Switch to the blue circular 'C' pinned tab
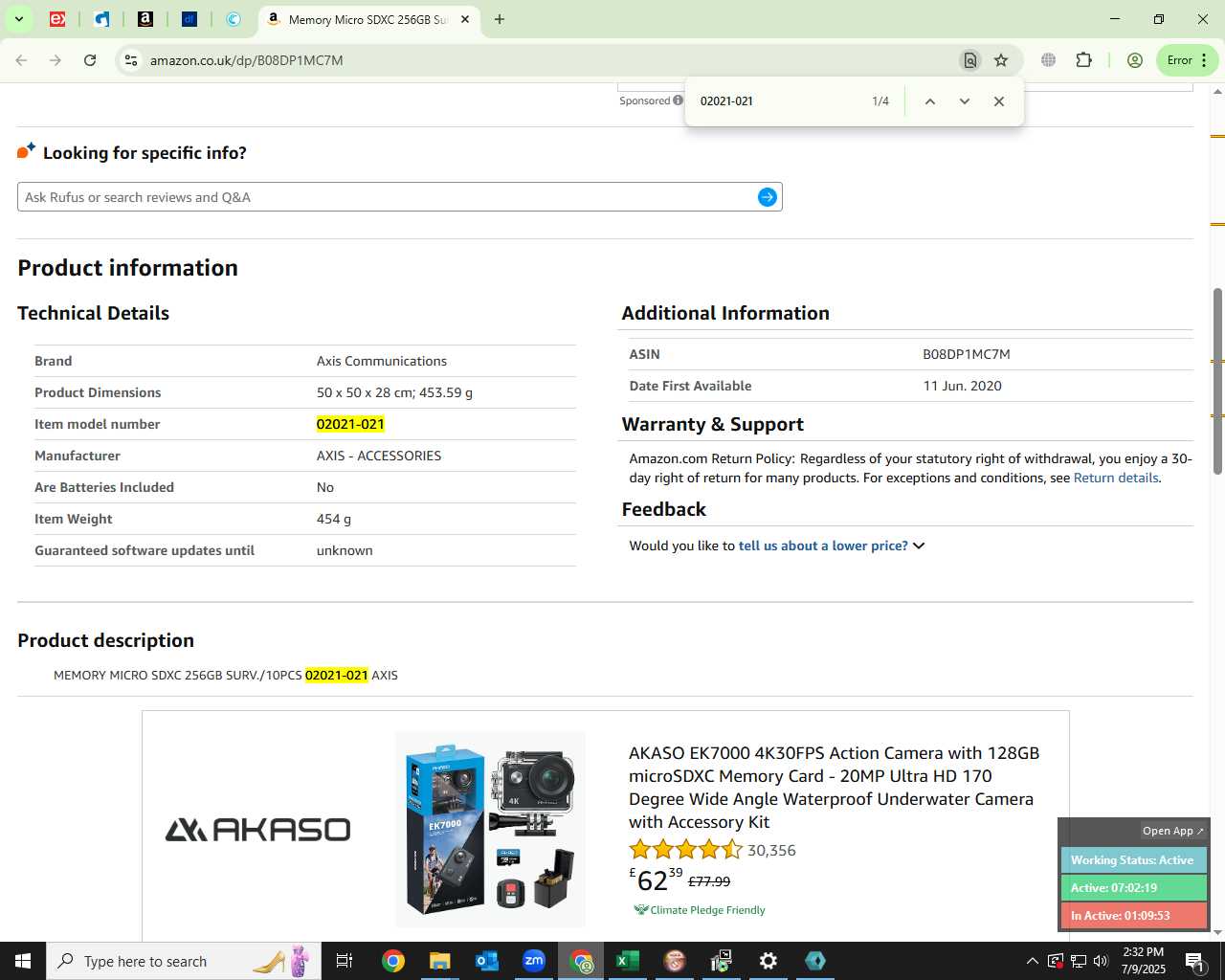Screen dimensions: 1225x980 pyautogui.click(x=234, y=19)
